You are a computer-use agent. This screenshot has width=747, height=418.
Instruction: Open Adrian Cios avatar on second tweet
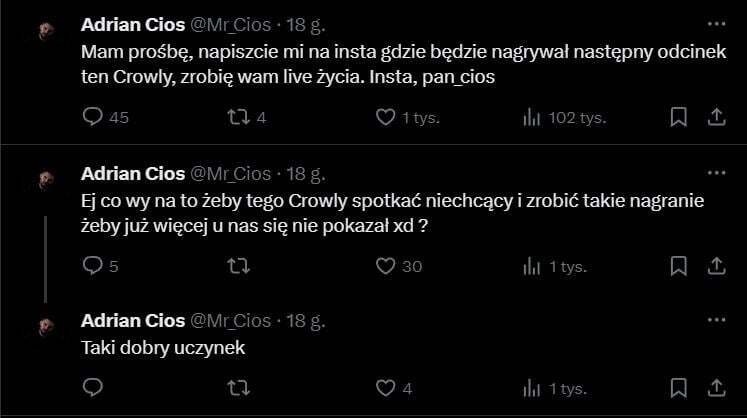(46, 179)
